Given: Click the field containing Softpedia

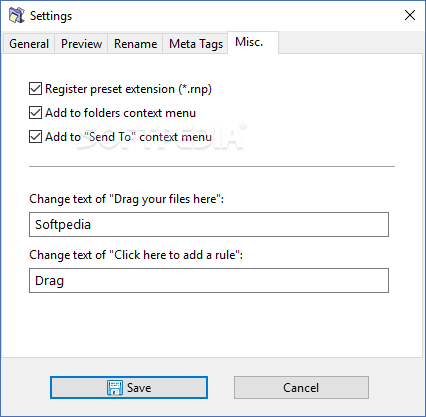Looking at the screenshot, I should tap(209, 225).
